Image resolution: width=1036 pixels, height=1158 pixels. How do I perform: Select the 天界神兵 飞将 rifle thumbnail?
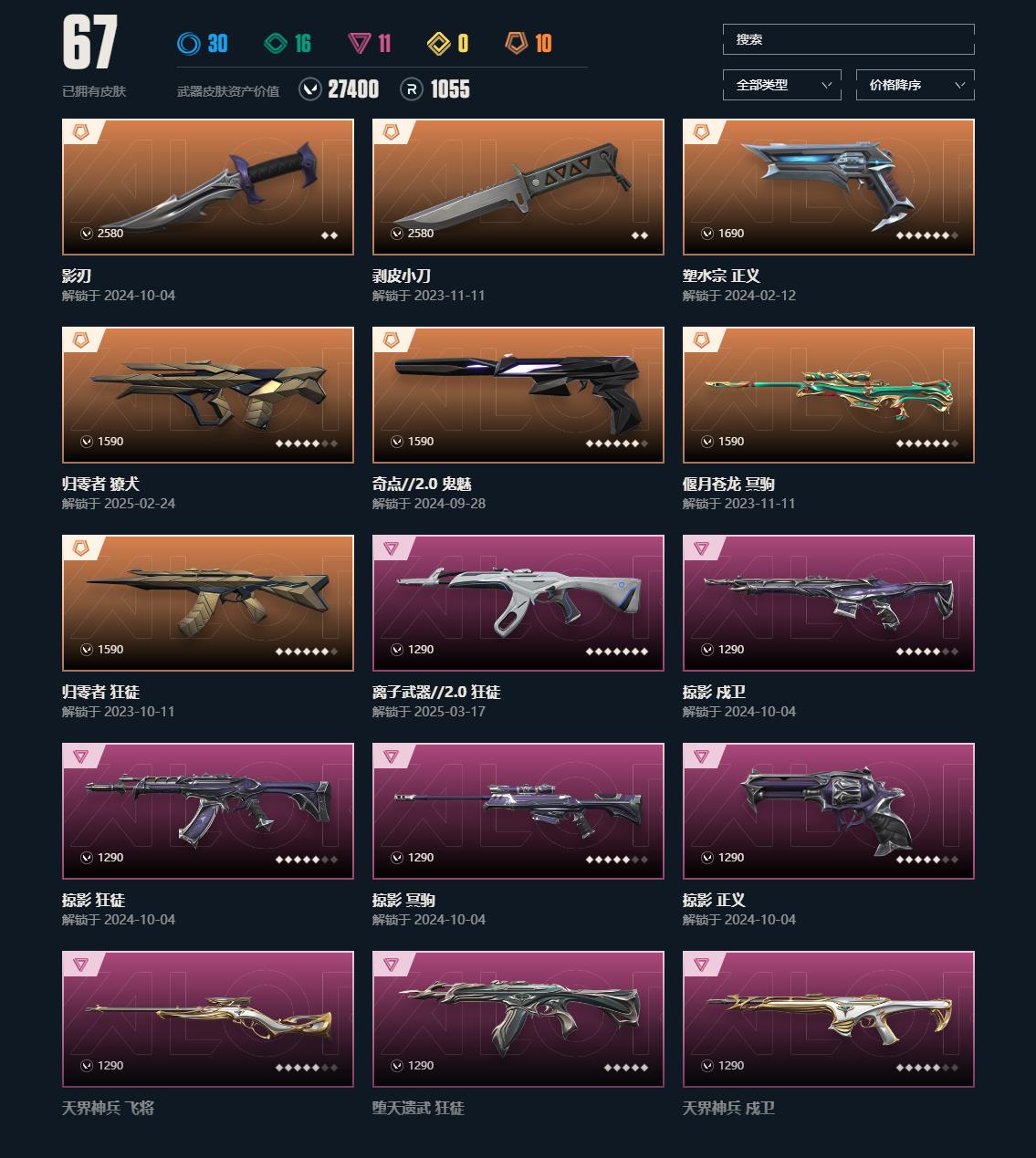[x=208, y=1019]
